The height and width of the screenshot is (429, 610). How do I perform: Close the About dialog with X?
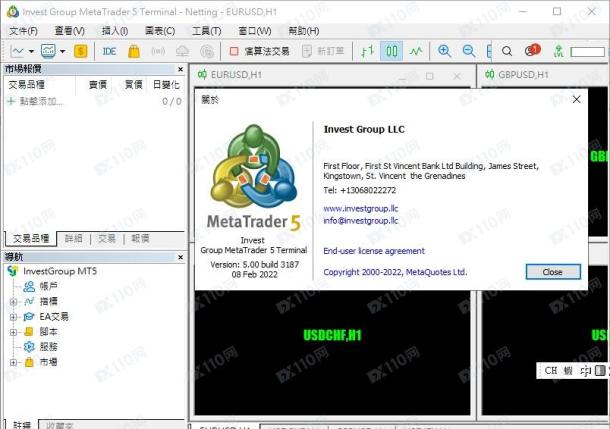(x=577, y=100)
